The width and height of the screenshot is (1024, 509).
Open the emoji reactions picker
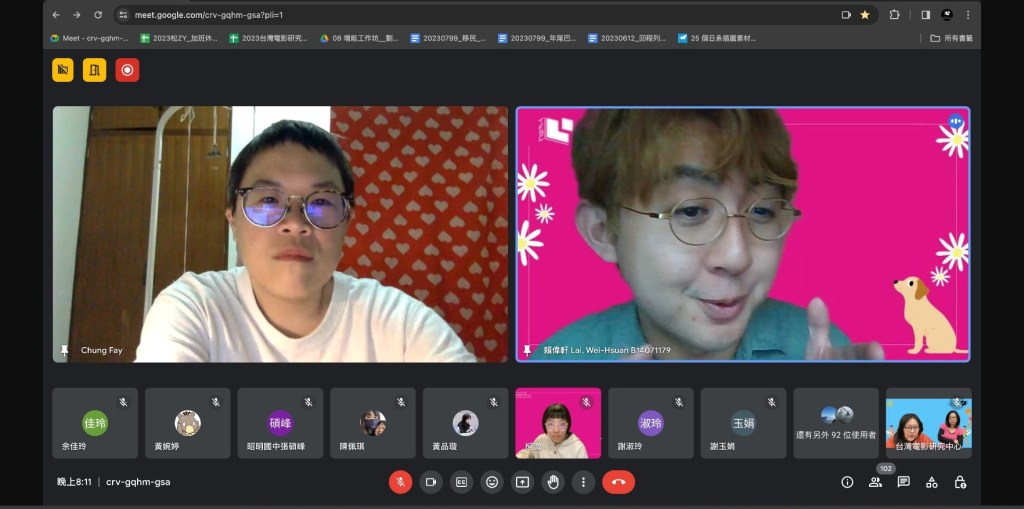point(492,482)
